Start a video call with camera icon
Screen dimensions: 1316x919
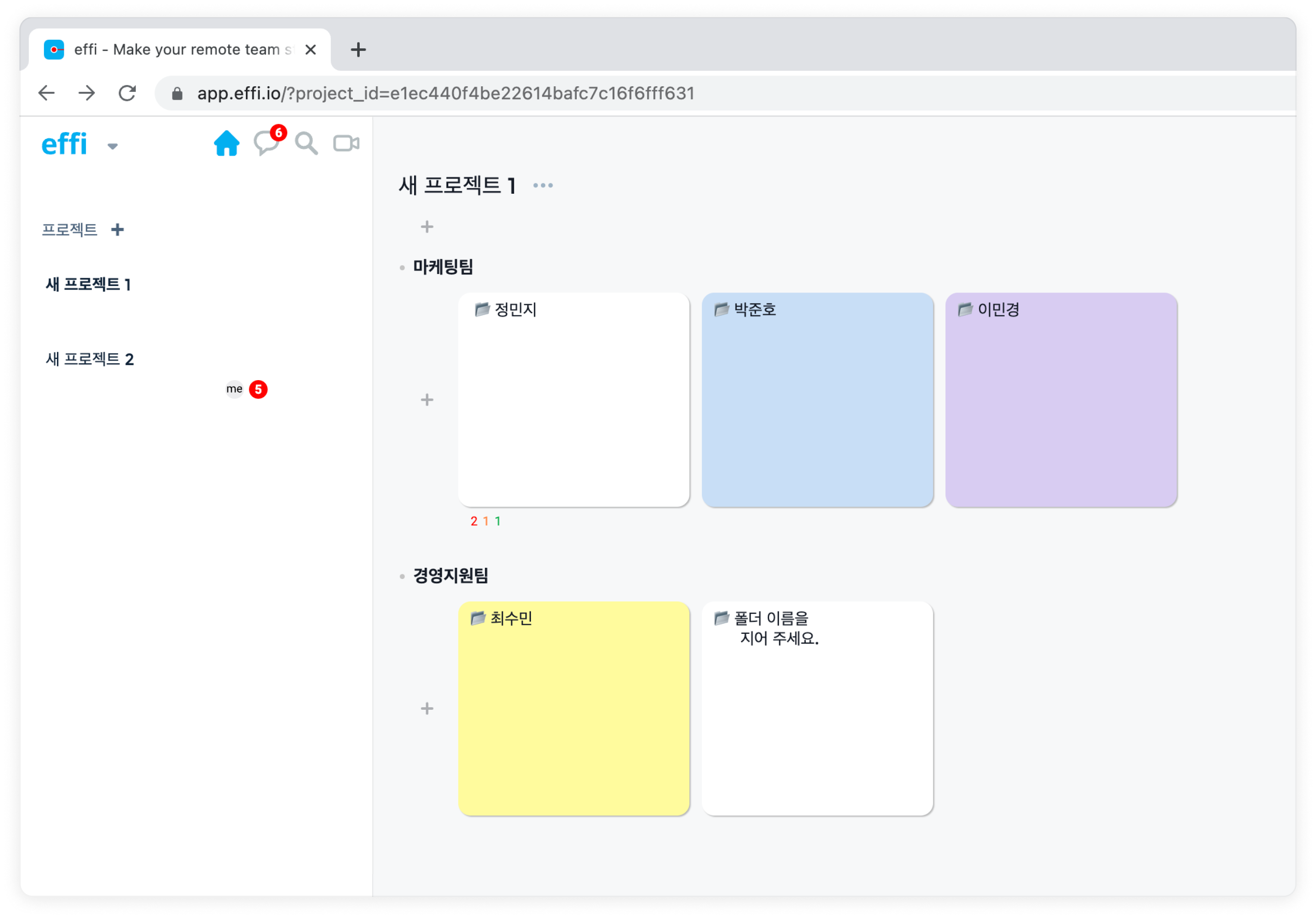(346, 143)
